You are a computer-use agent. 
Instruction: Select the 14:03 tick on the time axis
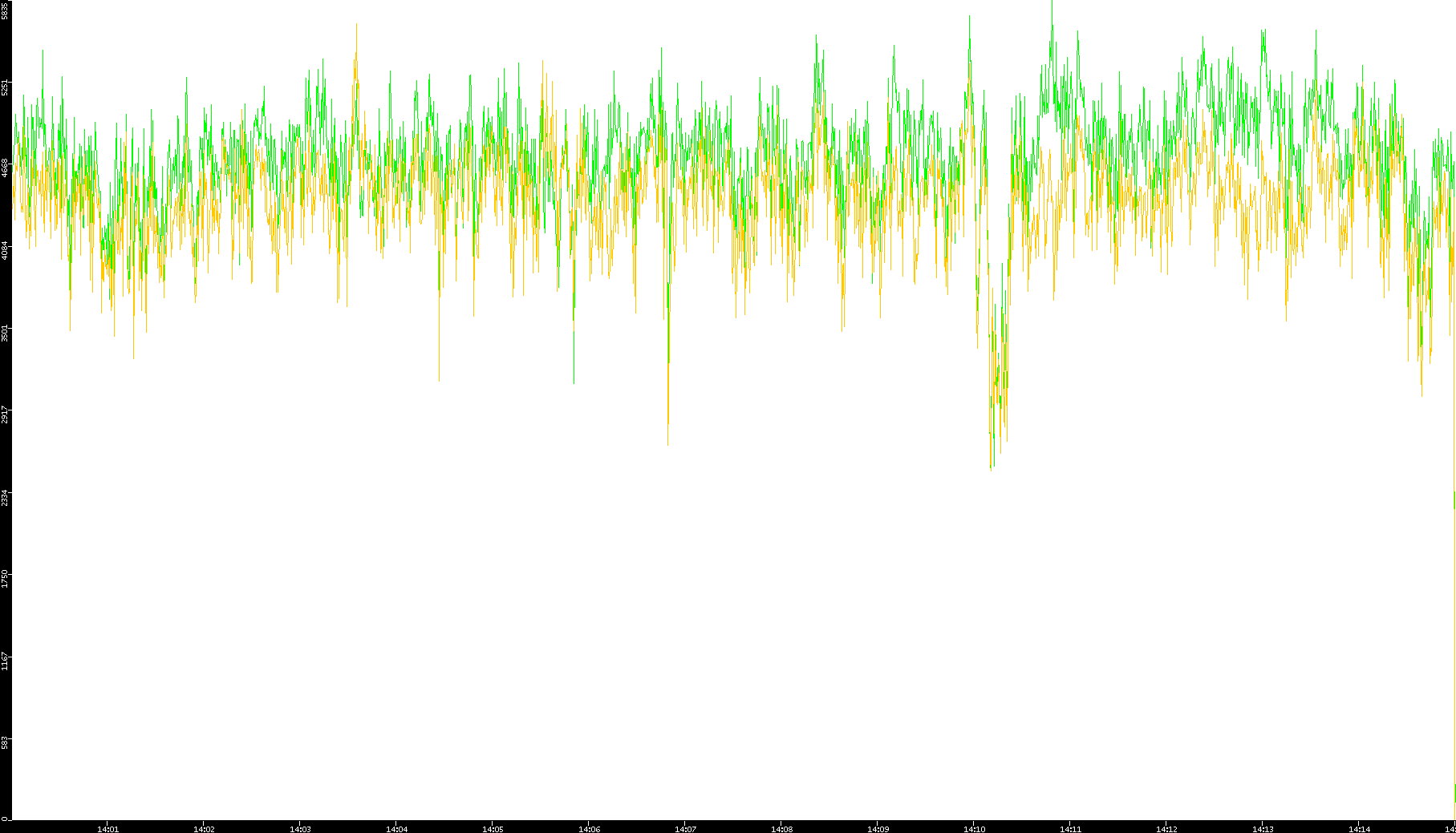point(300,829)
